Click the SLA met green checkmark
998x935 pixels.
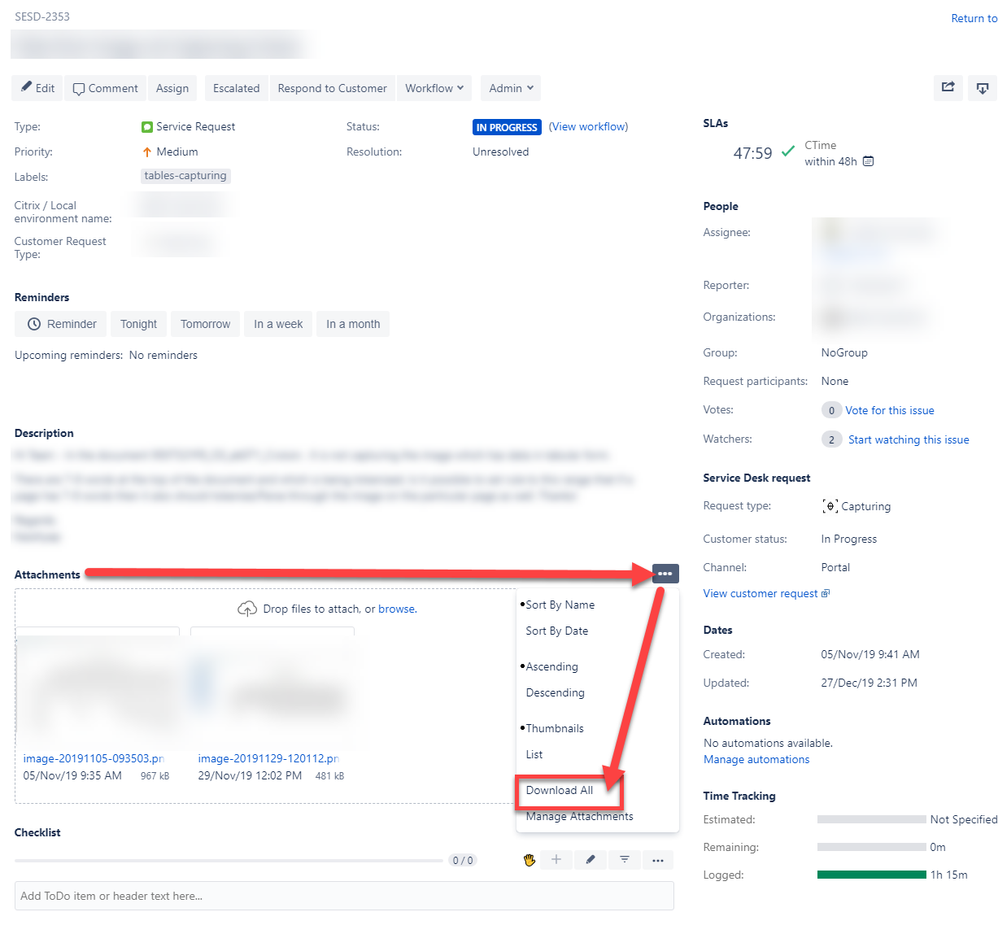click(x=788, y=151)
